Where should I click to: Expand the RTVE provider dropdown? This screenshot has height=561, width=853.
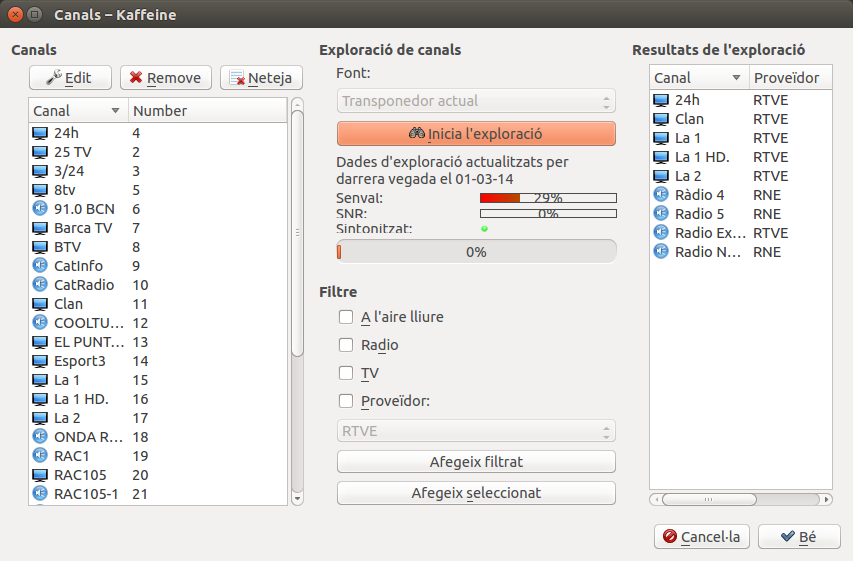click(x=476, y=431)
